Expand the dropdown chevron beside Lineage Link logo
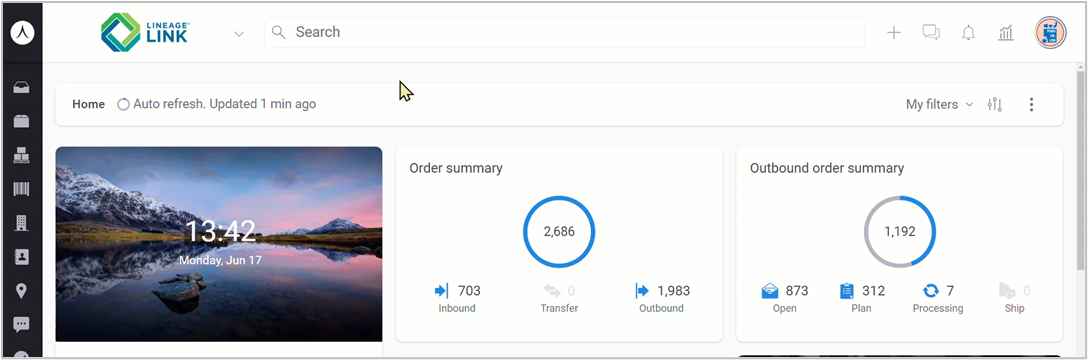Viewport: 1088px width, 360px height. point(239,33)
